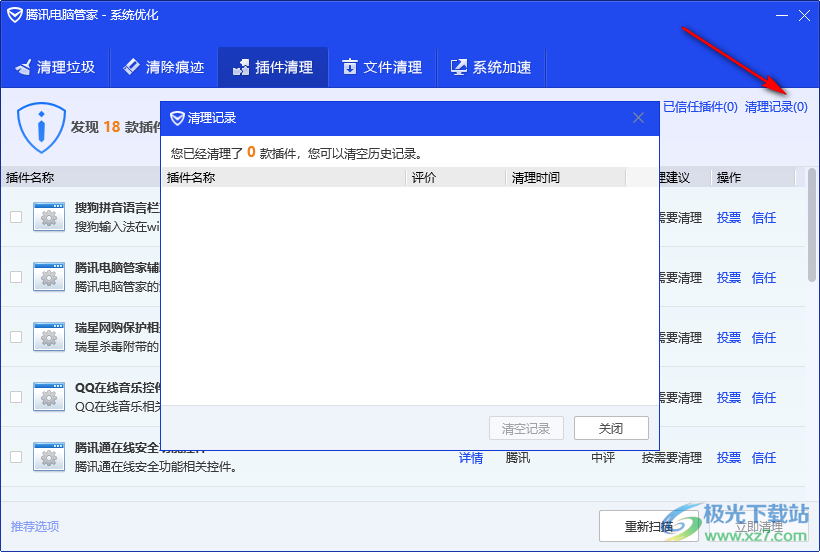Click 投票 for QQ在线音乐控件 row
The width and height of the screenshot is (820, 552).
pos(728,398)
